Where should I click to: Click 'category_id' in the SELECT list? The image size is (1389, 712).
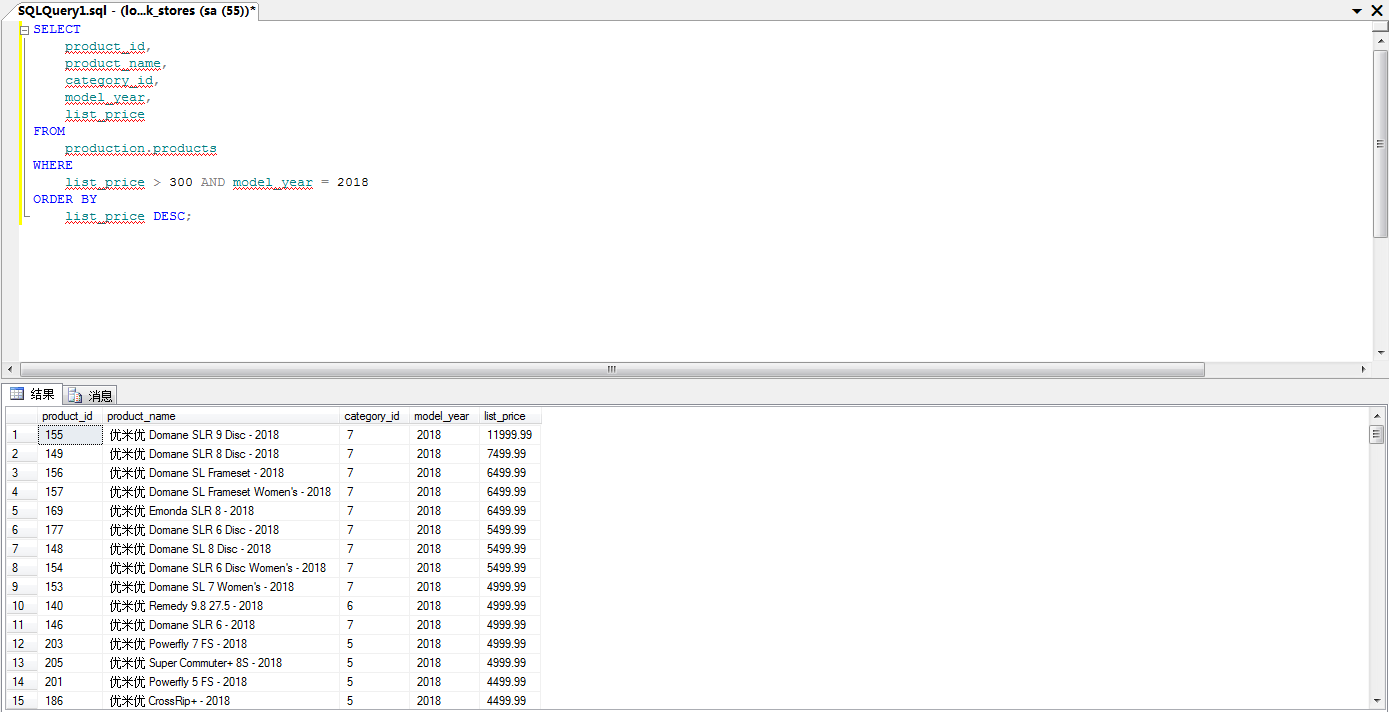point(109,81)
